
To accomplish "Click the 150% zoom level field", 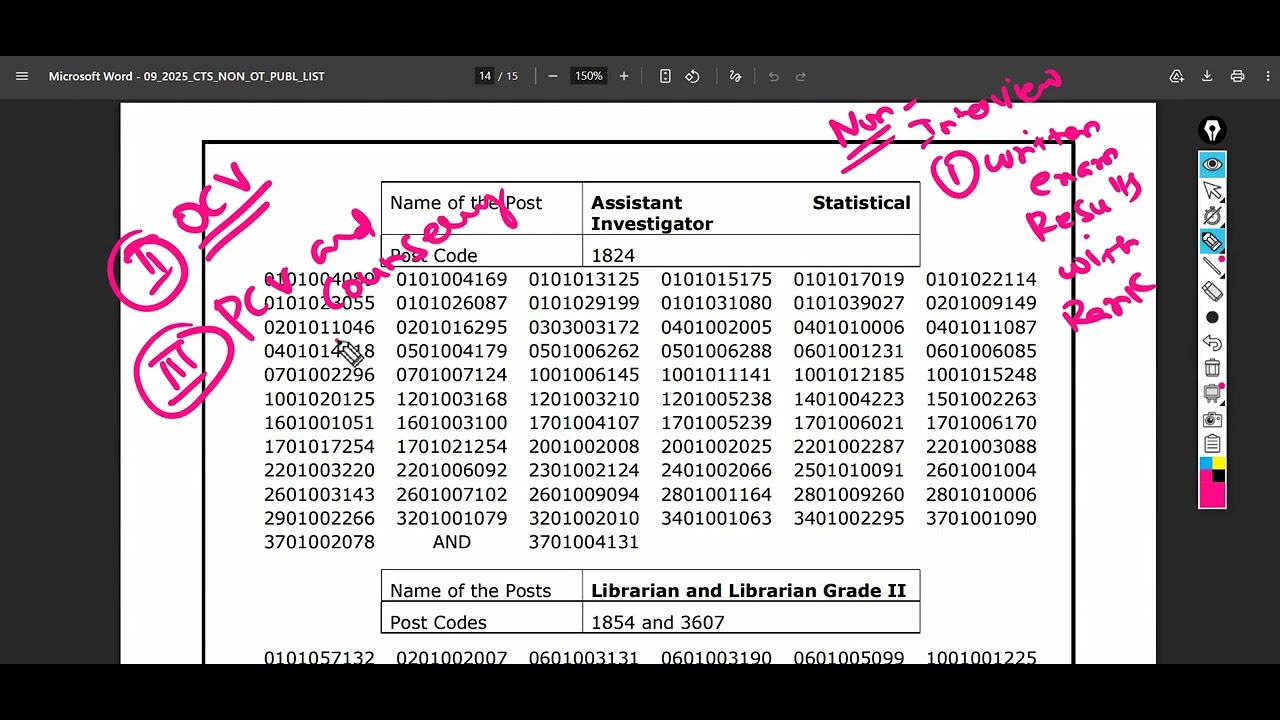I will click(x=588, y=76).
